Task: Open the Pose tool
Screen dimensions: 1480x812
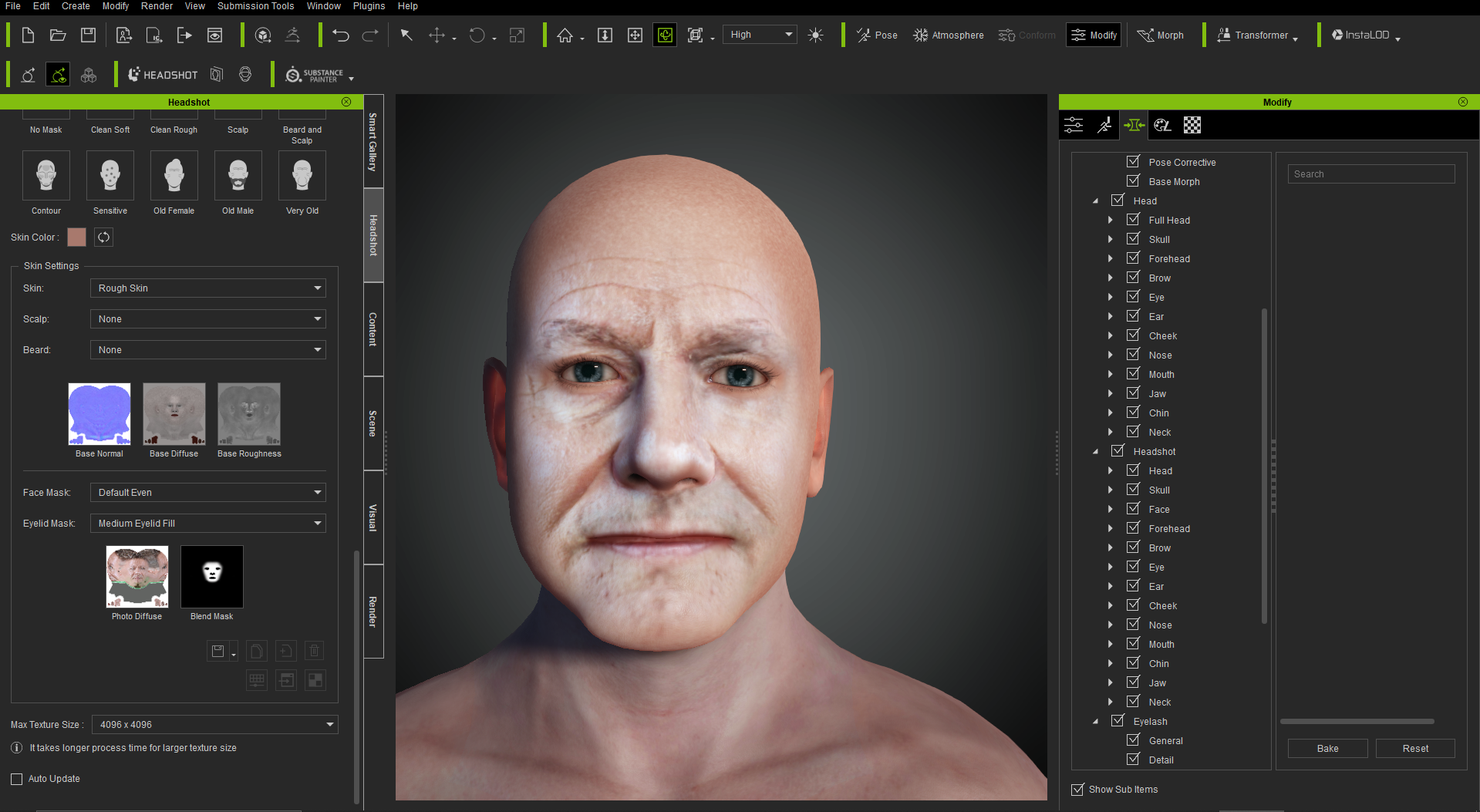Action: [x=877, y=35]
